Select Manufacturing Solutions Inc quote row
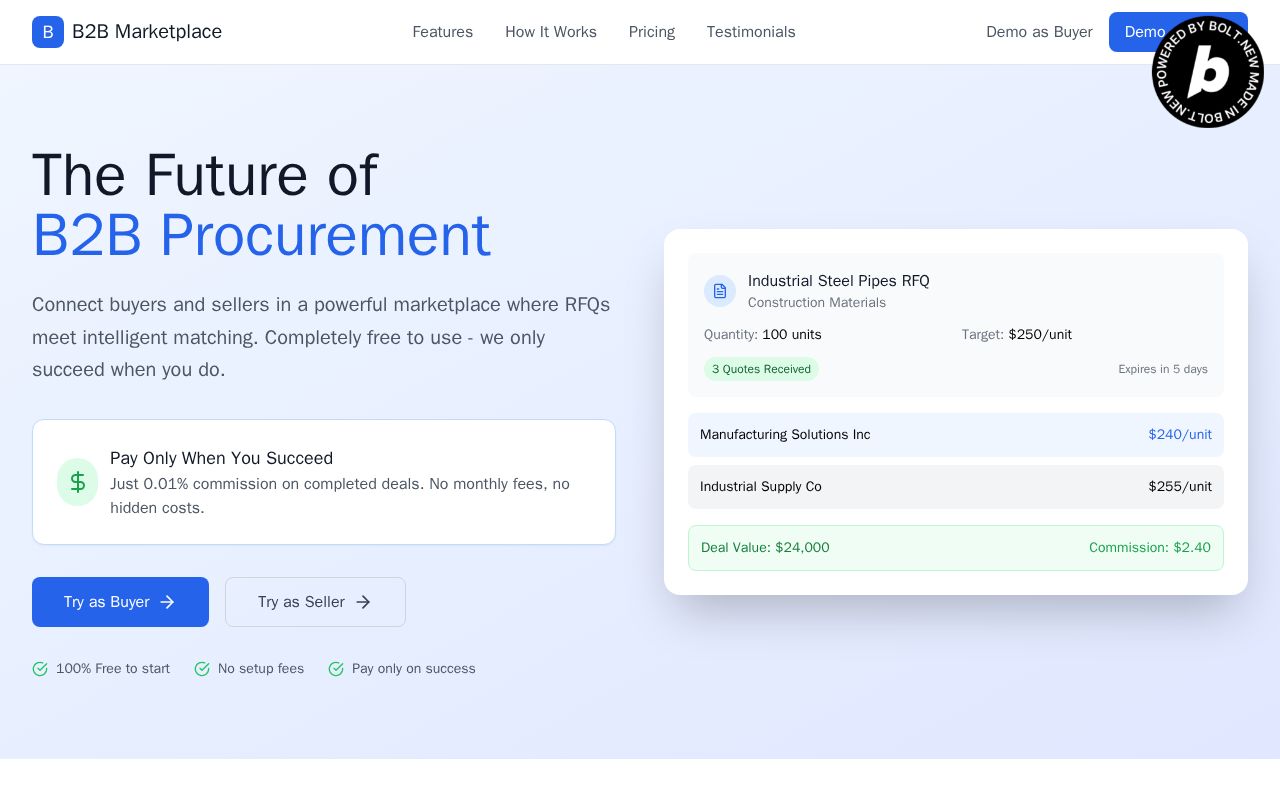Screen dimensions: 1280x800 point(956,435)
